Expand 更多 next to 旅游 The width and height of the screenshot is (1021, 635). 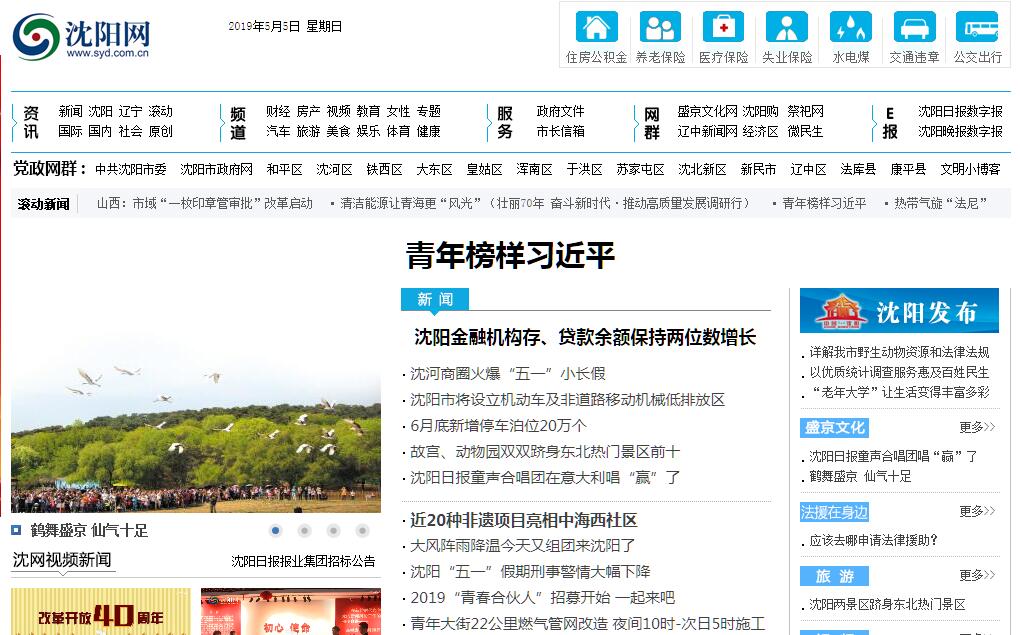point(977,575)
